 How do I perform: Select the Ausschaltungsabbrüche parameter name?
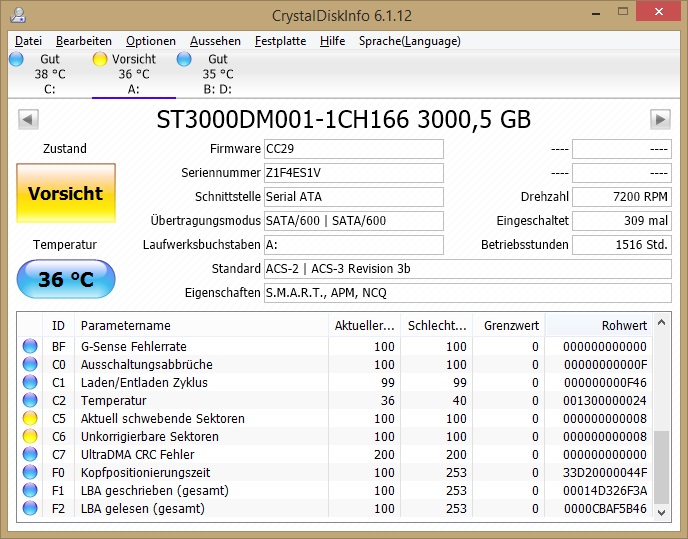click(147, 365)
